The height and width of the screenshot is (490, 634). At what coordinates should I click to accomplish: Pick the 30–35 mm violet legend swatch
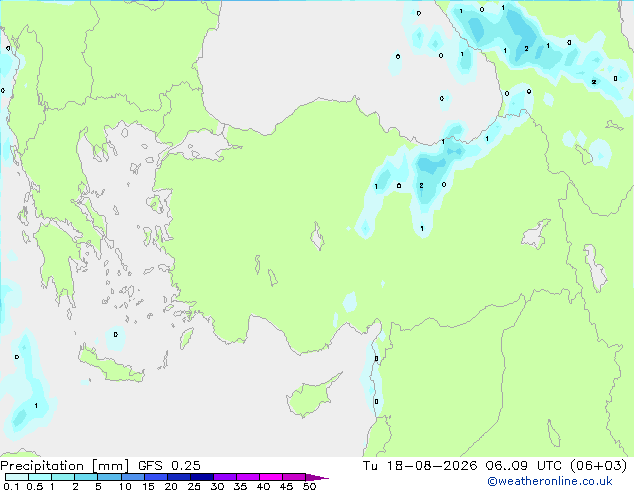225,477
